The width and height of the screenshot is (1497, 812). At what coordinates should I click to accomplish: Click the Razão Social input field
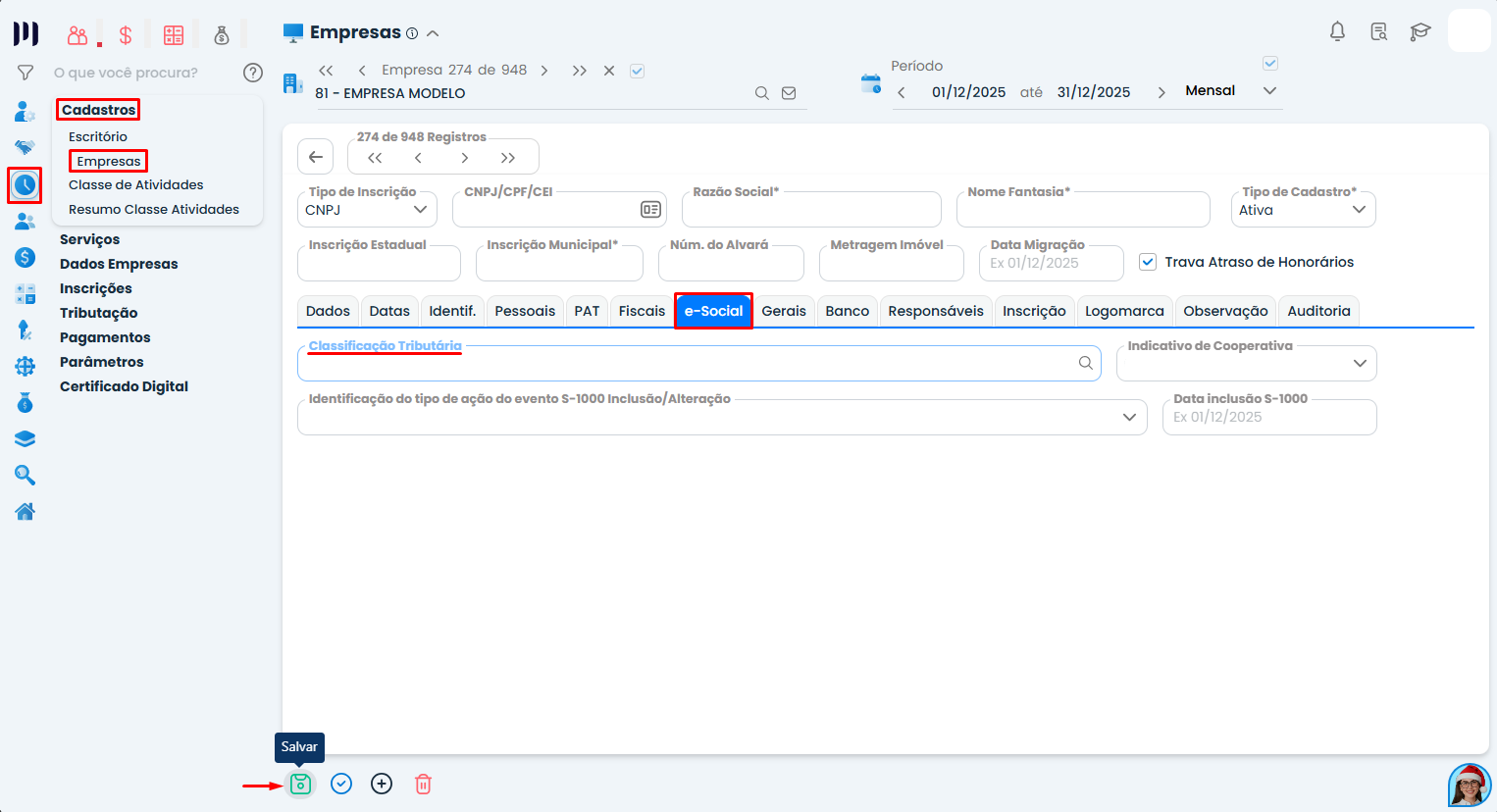point(811,210)
